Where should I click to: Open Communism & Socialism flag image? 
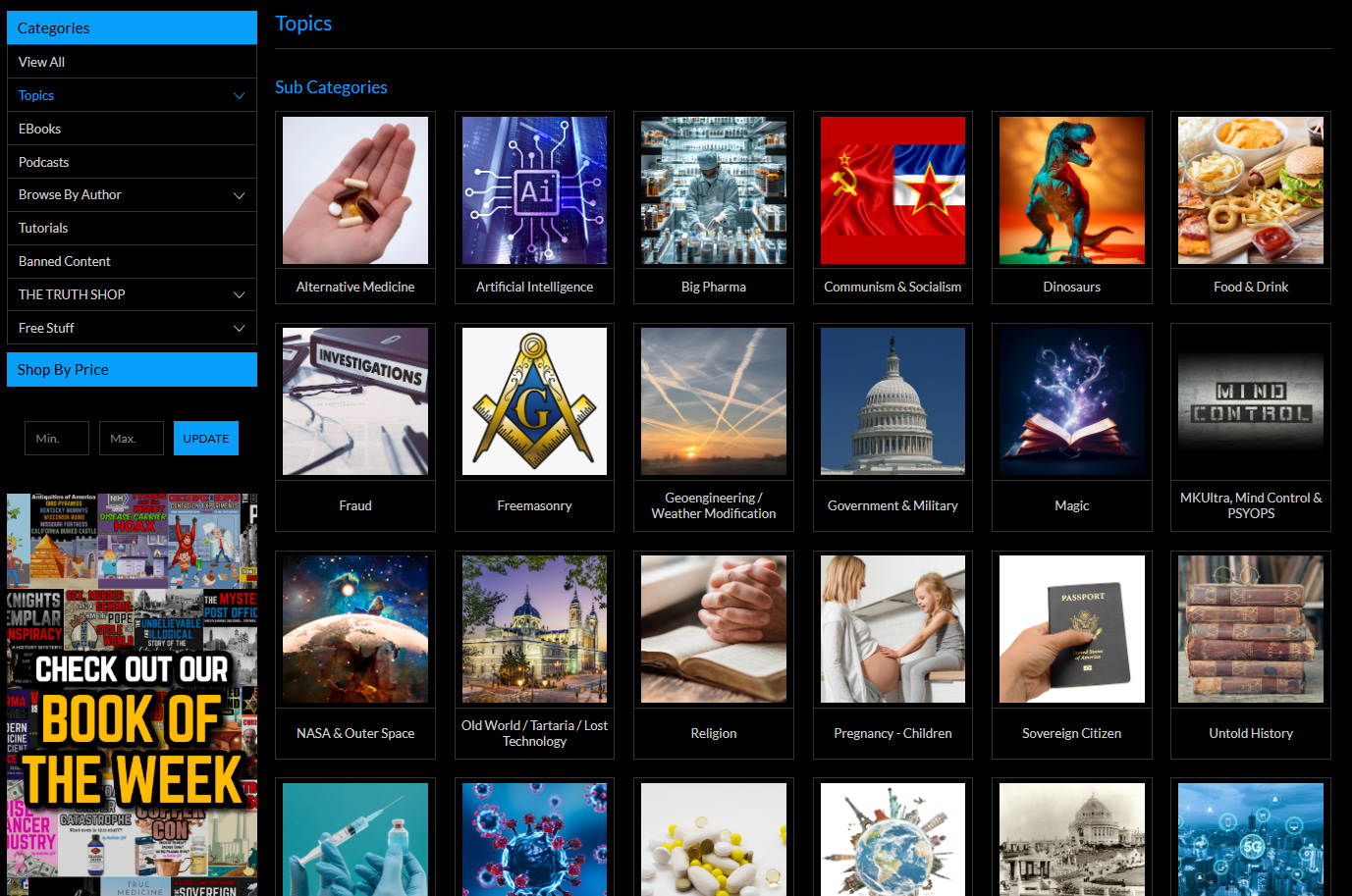tap(892, 190)
